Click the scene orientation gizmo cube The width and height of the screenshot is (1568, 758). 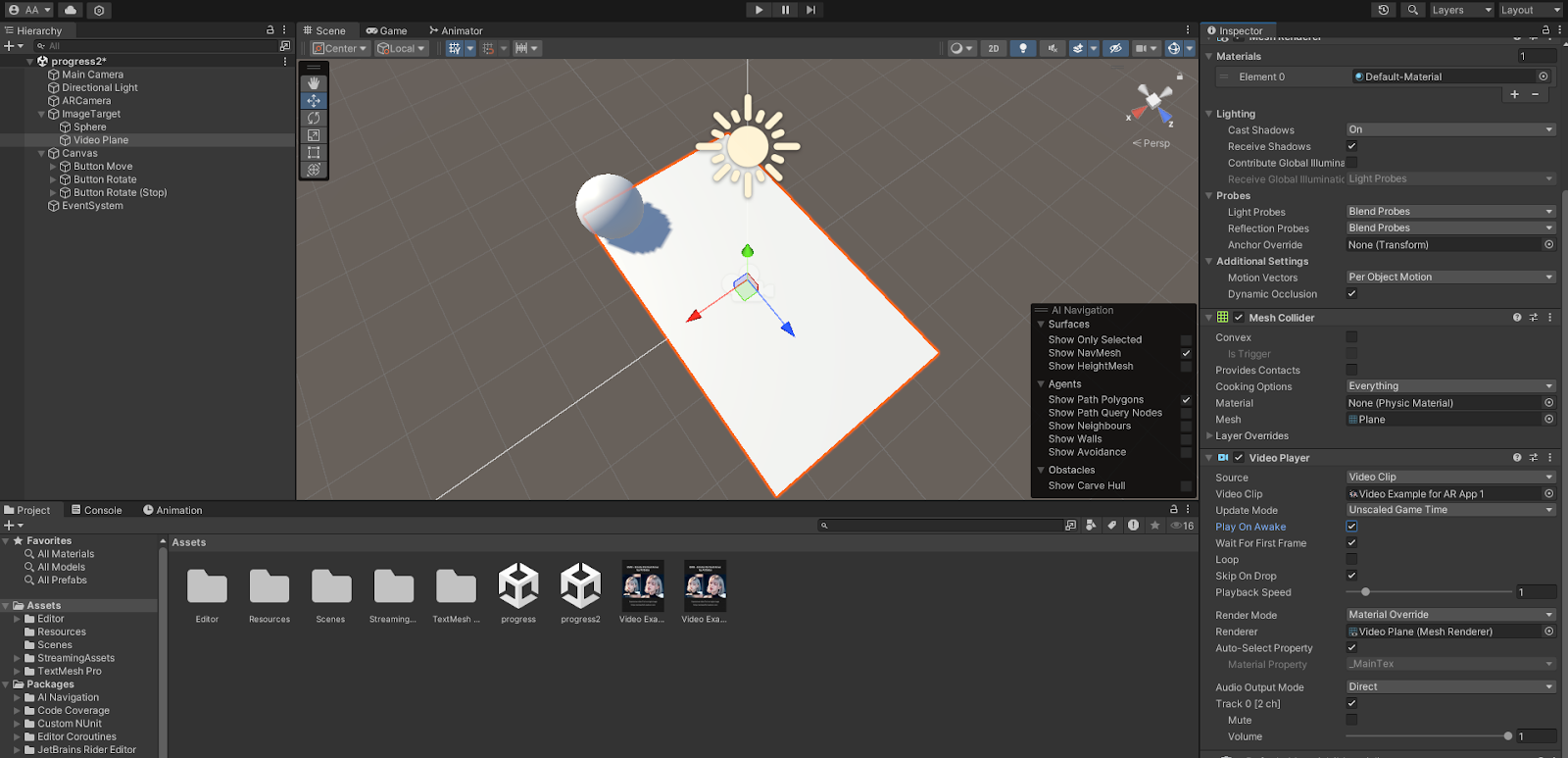click(x=1153, y=99)
